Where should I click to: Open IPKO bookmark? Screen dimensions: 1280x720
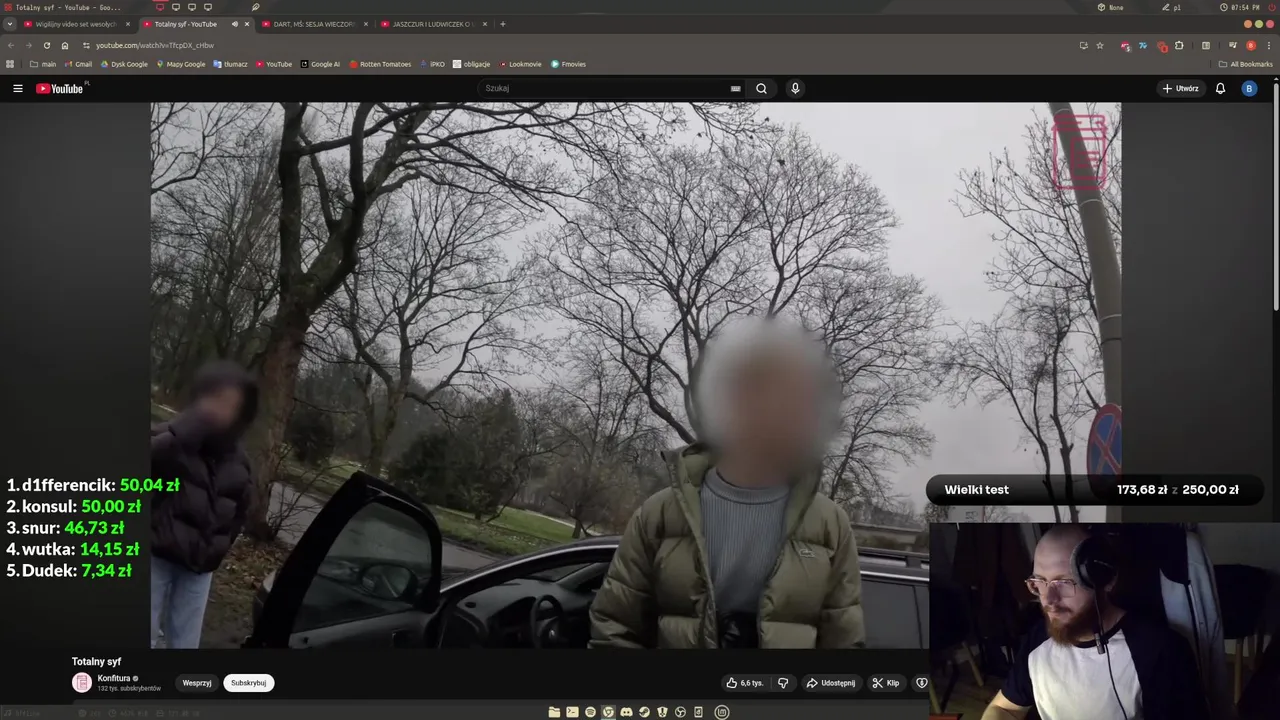pyautogui.click(x=432, y=64)
